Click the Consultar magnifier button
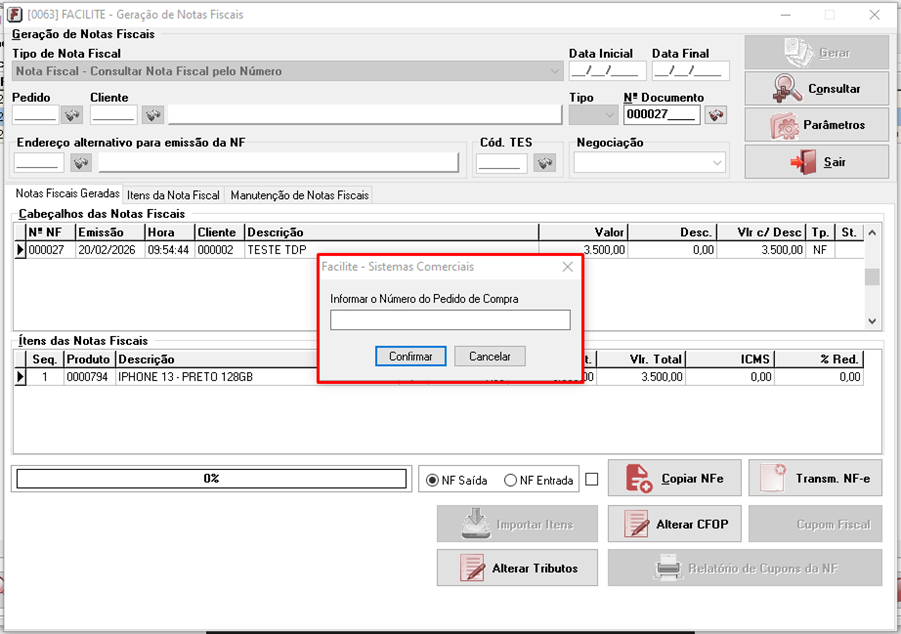Screen dimensions: 901x634 tap(816, 89)
